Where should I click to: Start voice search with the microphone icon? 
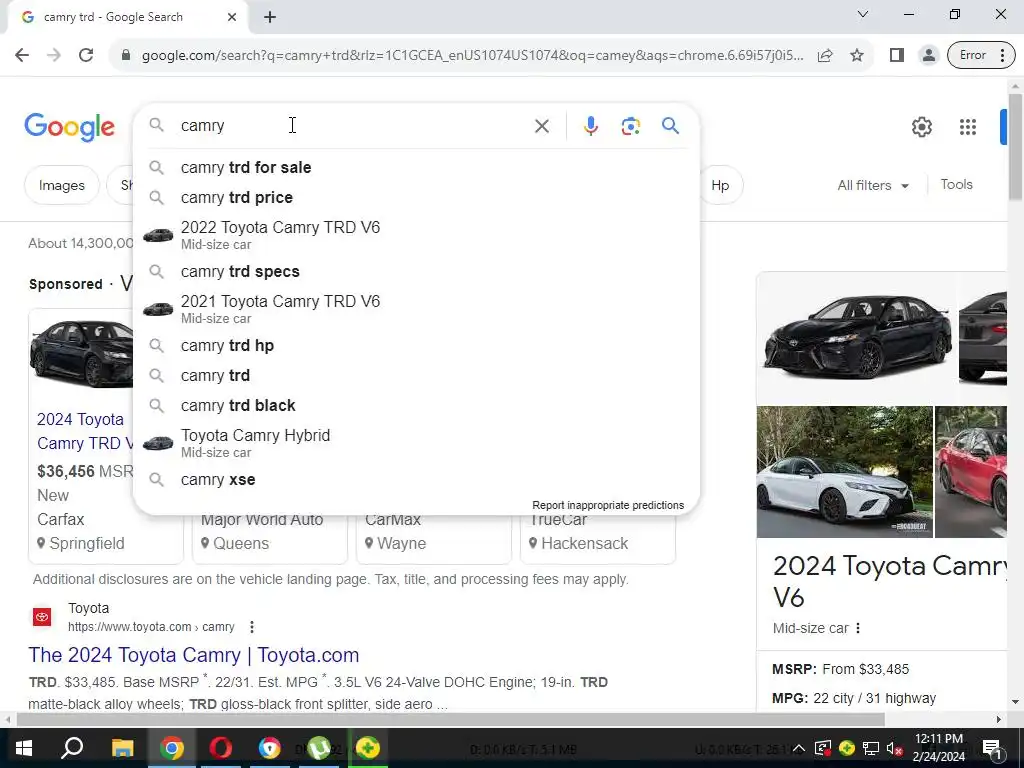(590, 126)
